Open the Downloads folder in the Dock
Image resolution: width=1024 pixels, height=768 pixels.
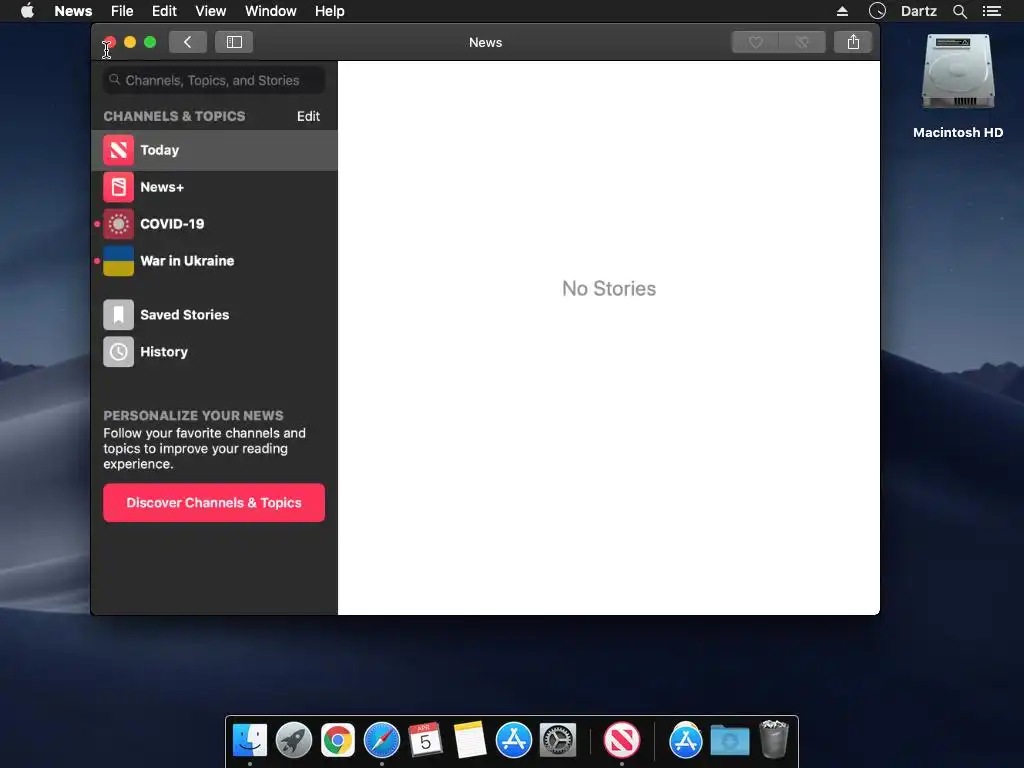pyautogui.click(x=729, y=741)
